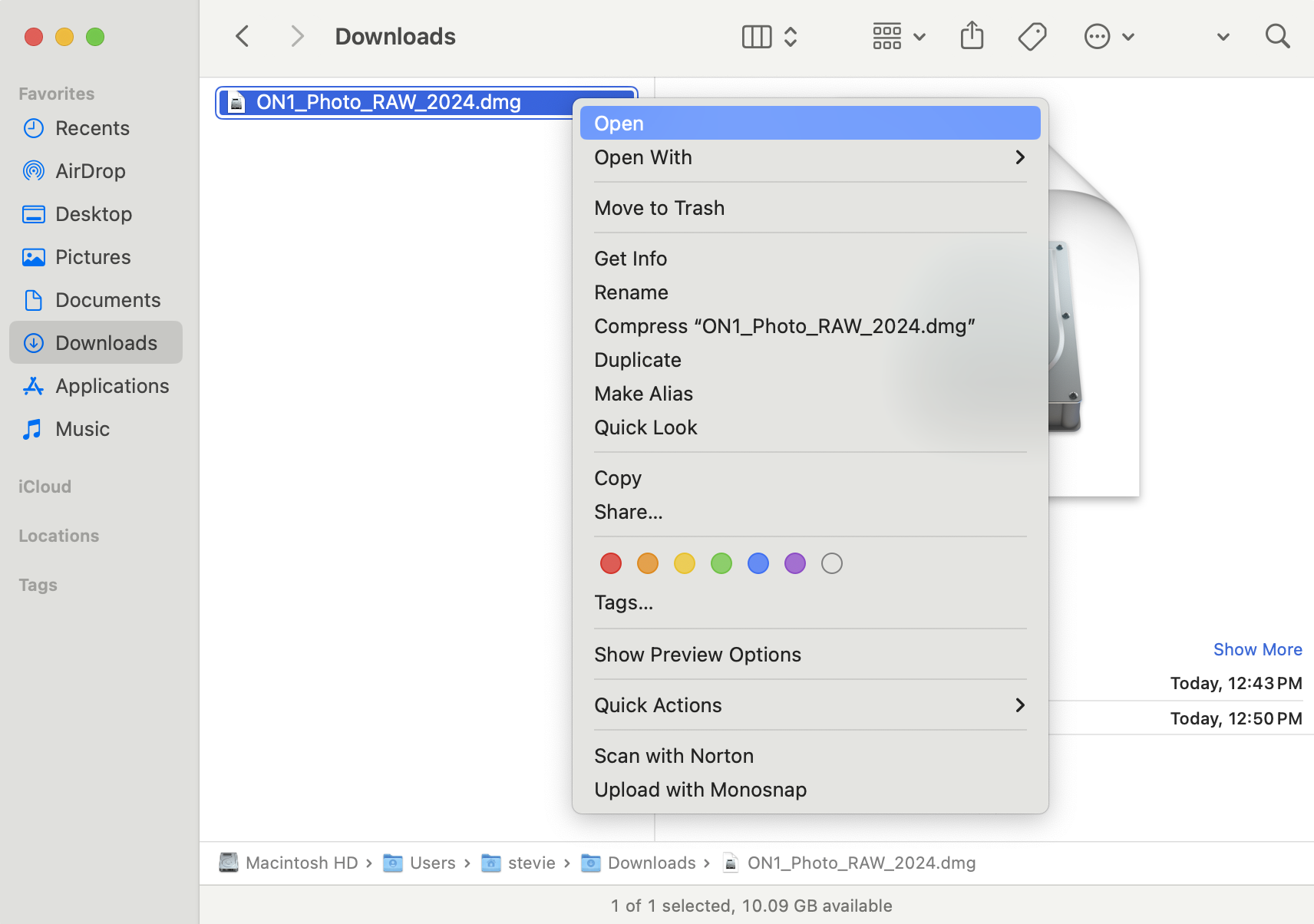Click Users in the path bar
The height and width of the screenshot is (924, 1314).
tap(420, 863)
